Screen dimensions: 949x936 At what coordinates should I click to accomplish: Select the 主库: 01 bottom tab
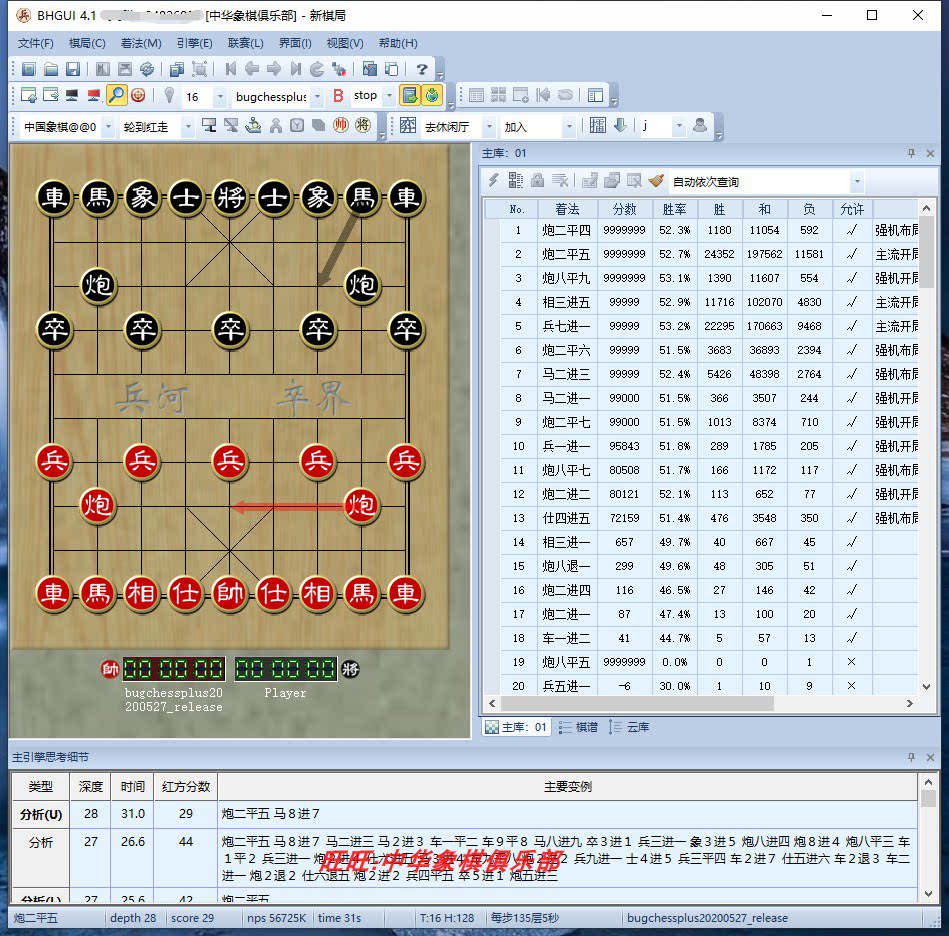[517, 727]
